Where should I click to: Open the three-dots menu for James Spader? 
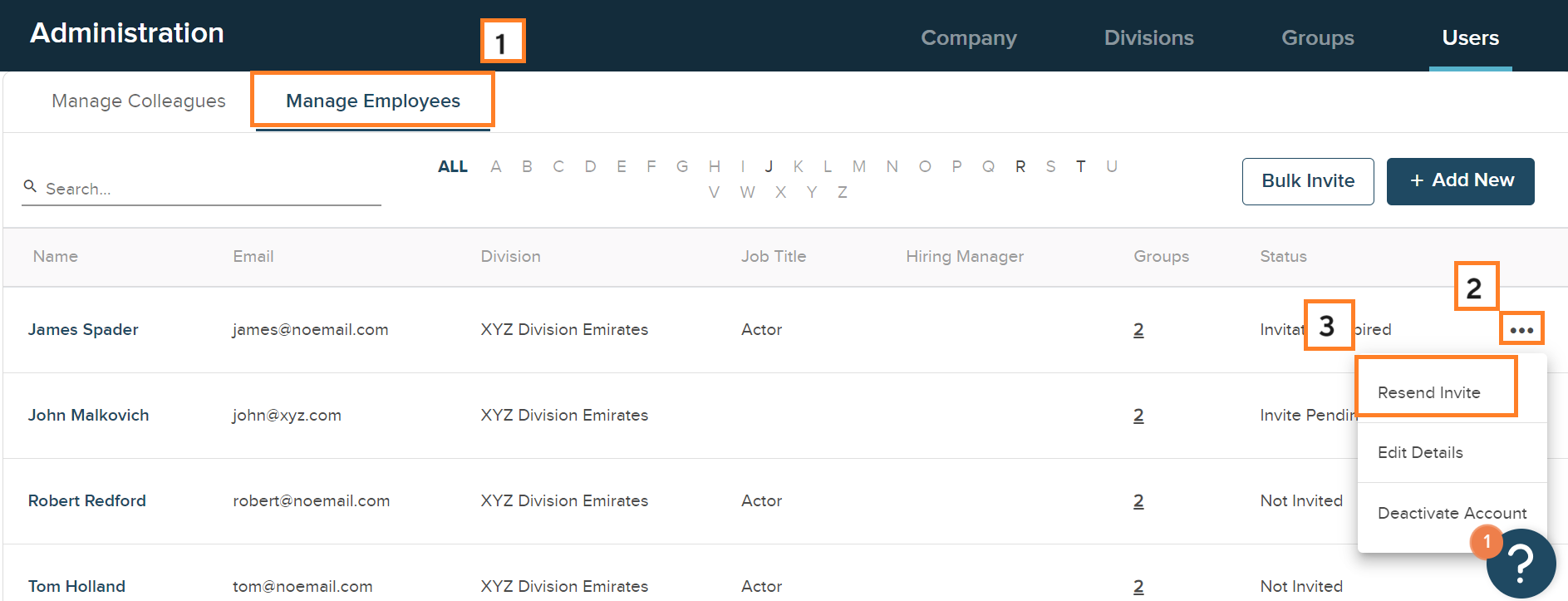pos(1521,330)
